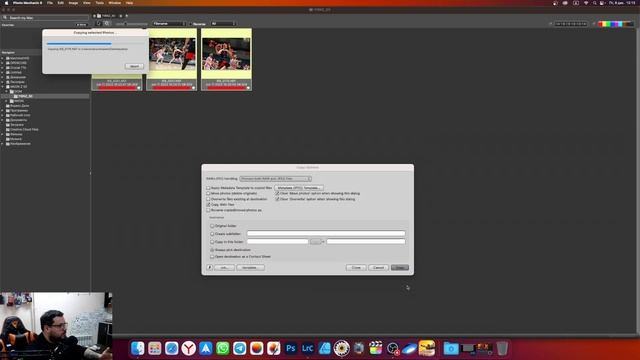The image size is (640, 360).
Task: Enable Apply Metadata Template to copied files
Action: pos(208,188)
